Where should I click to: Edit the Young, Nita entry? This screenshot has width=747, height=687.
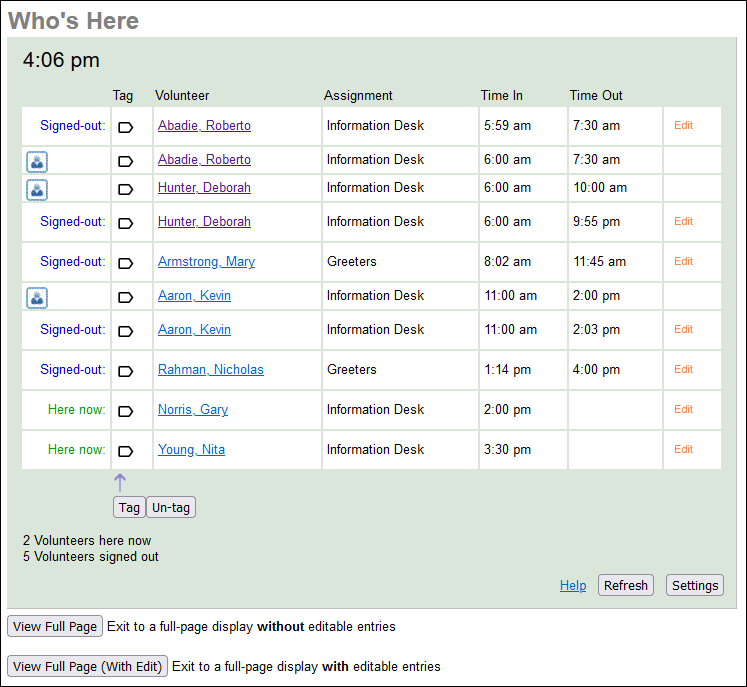pyautogui.click(x=683, y=450)
